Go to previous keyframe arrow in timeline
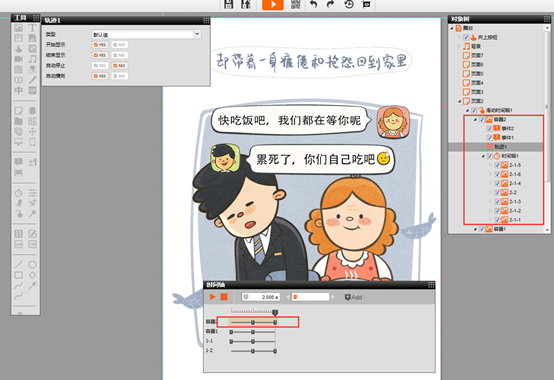This screenshot has height=380, width=554. pyautogui.click(x=288, y=297)
